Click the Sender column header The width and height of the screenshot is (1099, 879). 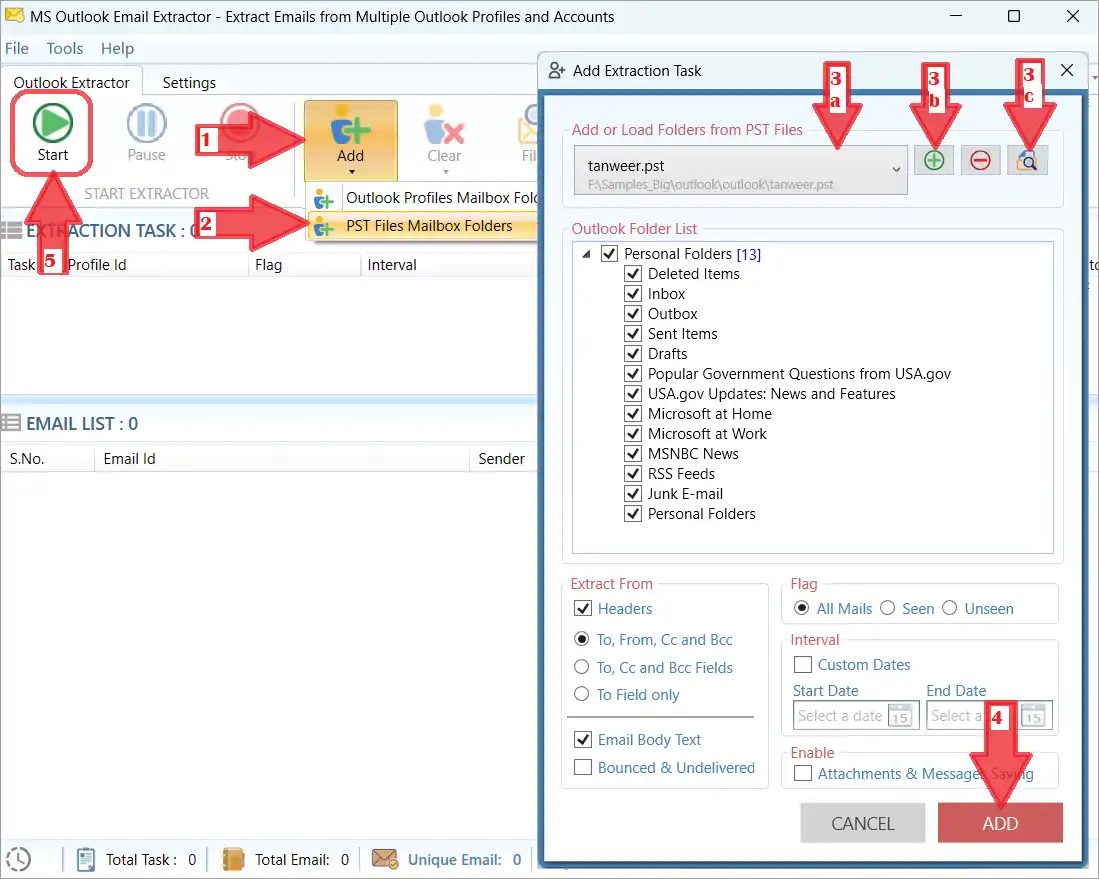click(x=502, y=459)
